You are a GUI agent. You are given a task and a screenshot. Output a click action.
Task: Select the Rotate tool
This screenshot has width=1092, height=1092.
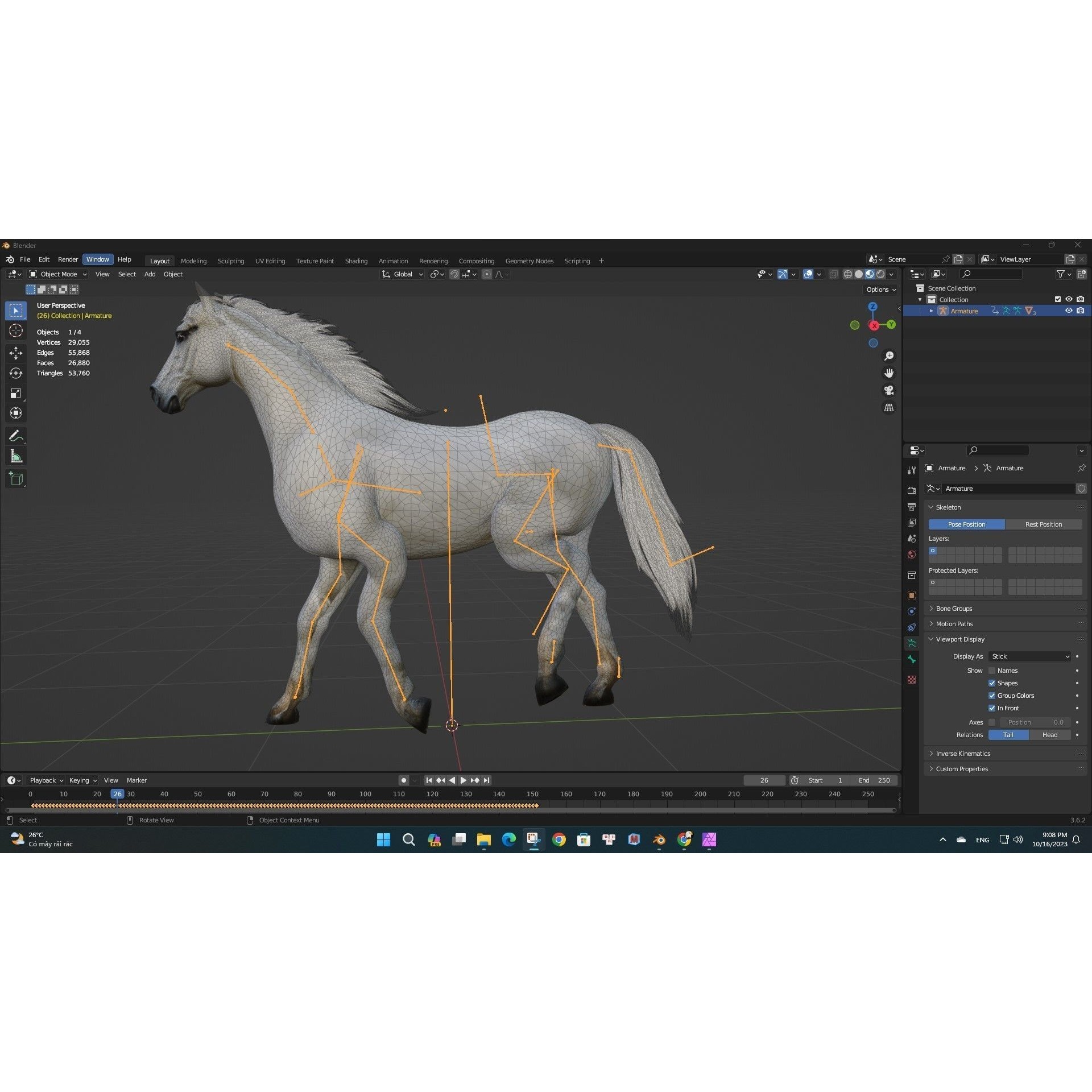(16, 373)
